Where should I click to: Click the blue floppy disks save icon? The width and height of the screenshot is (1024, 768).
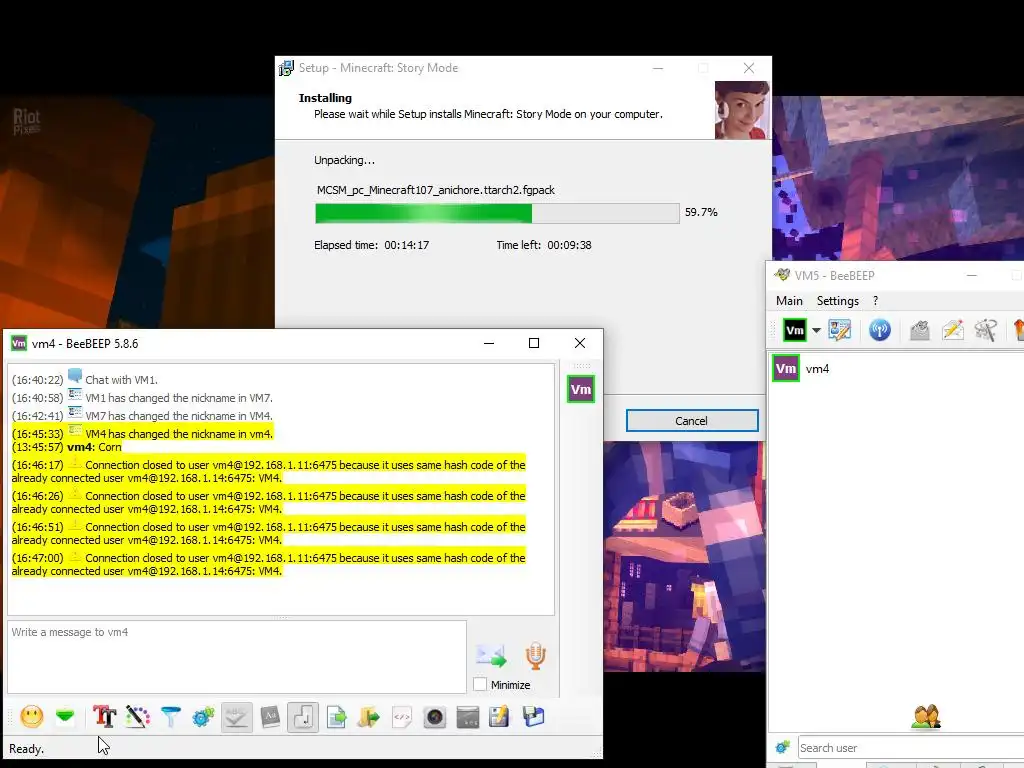pos(534,716)
